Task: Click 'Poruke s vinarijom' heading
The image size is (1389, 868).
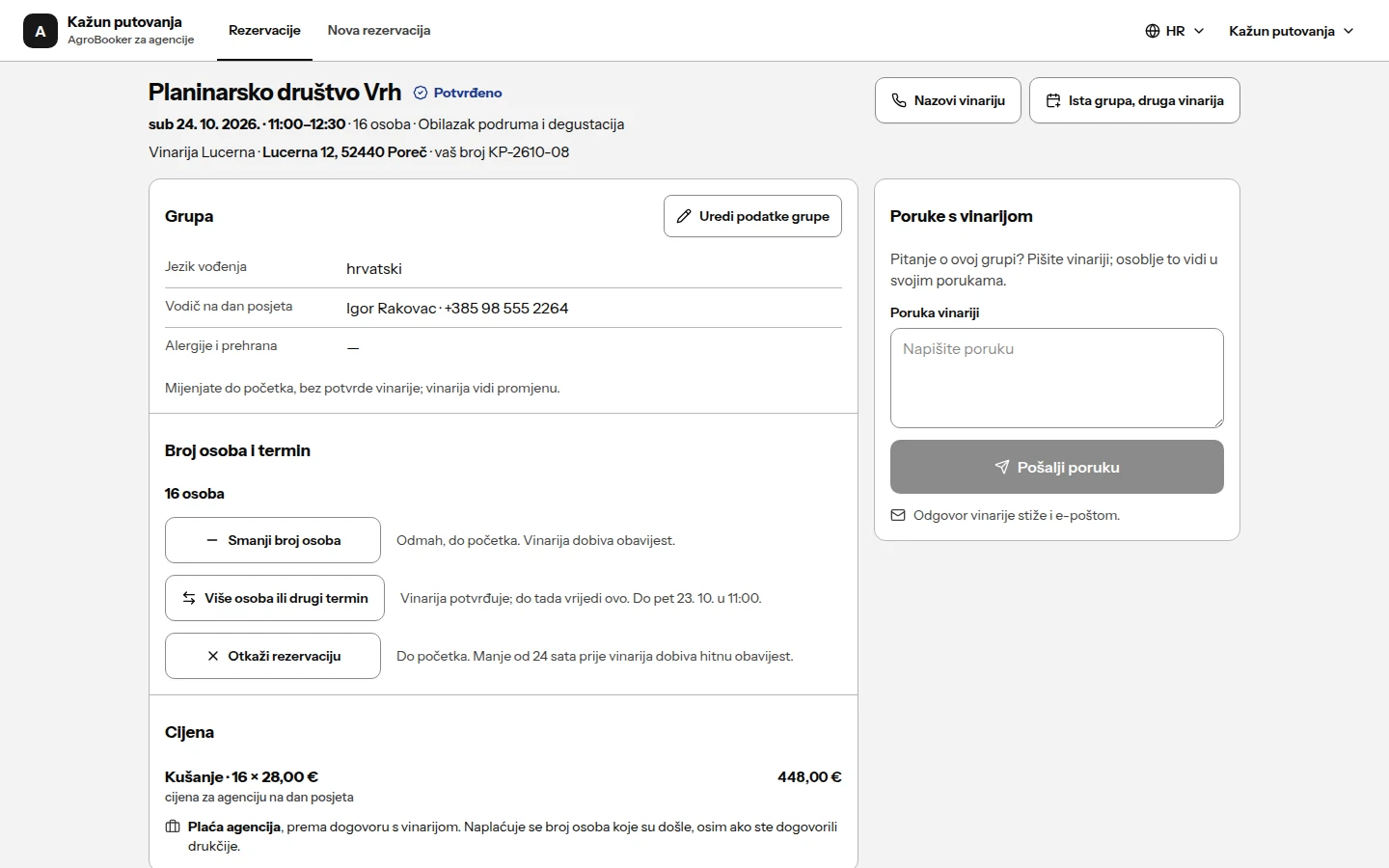Action: point(962,217)
